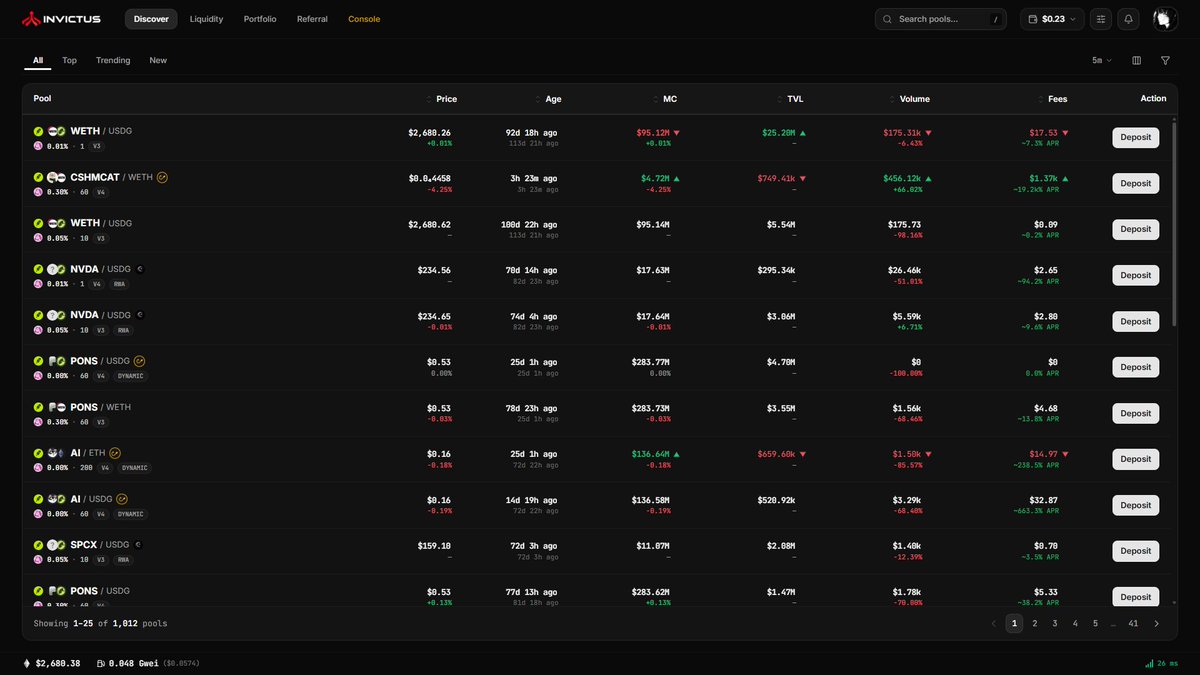1200x675 pixels.
Task: Click the badge icon next to AI / ETH
Action: coord(115,453)
